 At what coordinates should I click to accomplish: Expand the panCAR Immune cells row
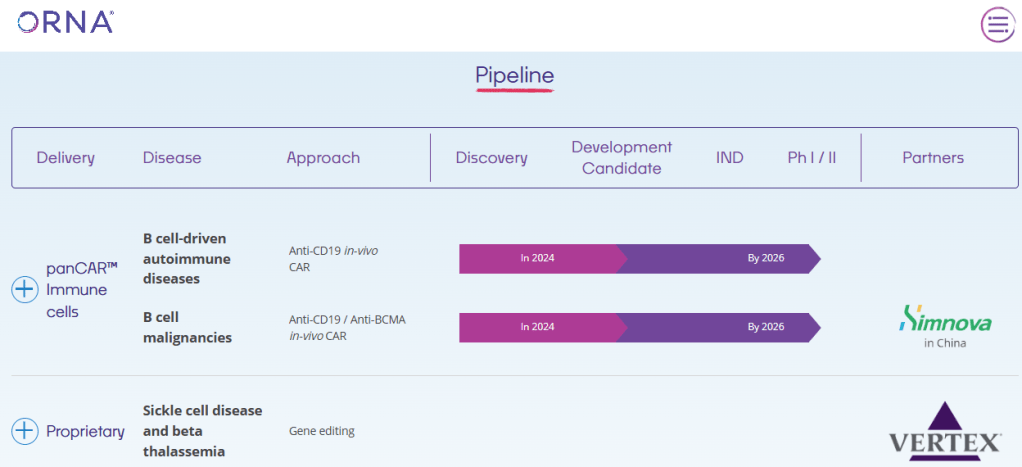(x=25, y=290)
